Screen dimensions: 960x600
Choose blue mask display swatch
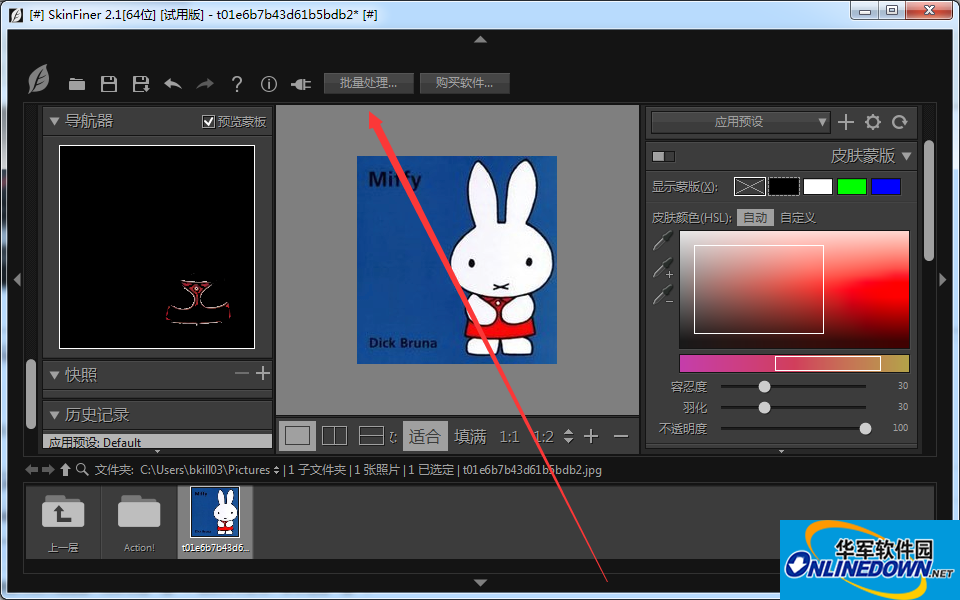tap(886, 186)
